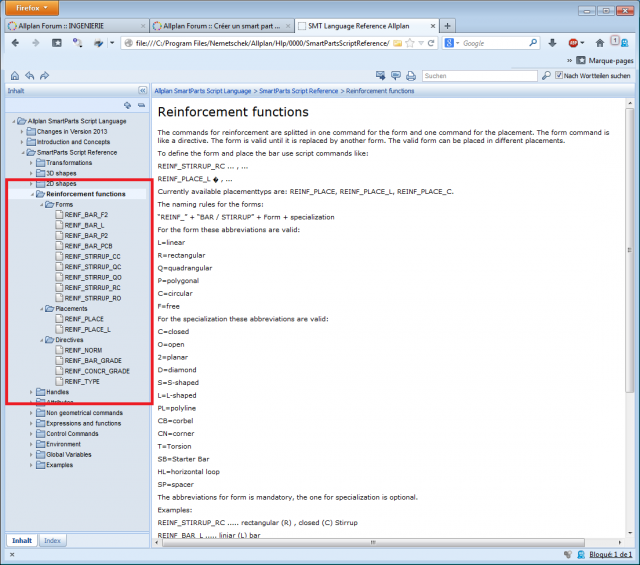Open the REINF_TYPE topic

click(82, 382)
